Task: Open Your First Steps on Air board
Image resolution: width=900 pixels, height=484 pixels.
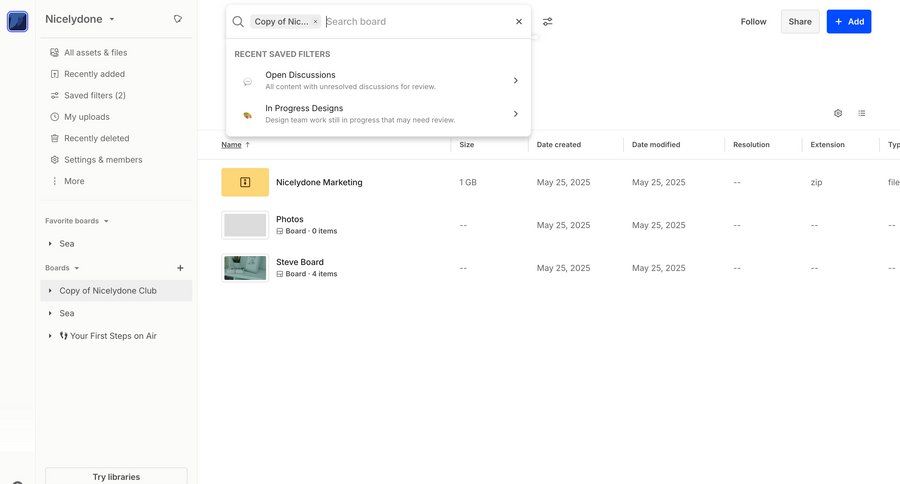Action: tap(108, 336)
